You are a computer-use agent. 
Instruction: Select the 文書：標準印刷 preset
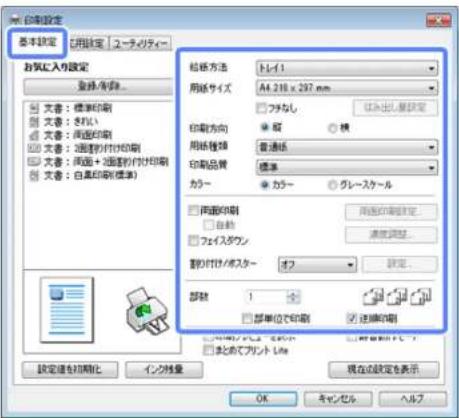coord(78,108)
